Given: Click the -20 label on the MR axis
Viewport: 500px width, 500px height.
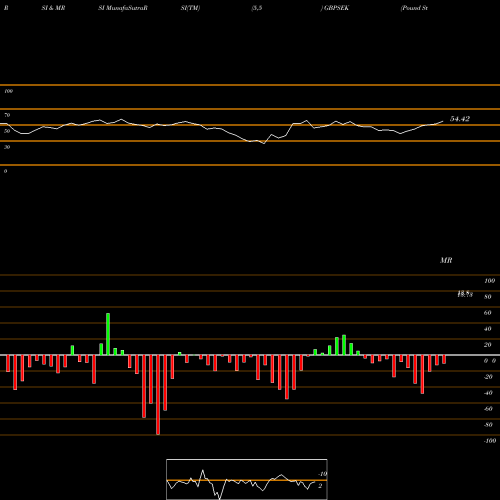Looking at the screenshot, I should (488, 377).
